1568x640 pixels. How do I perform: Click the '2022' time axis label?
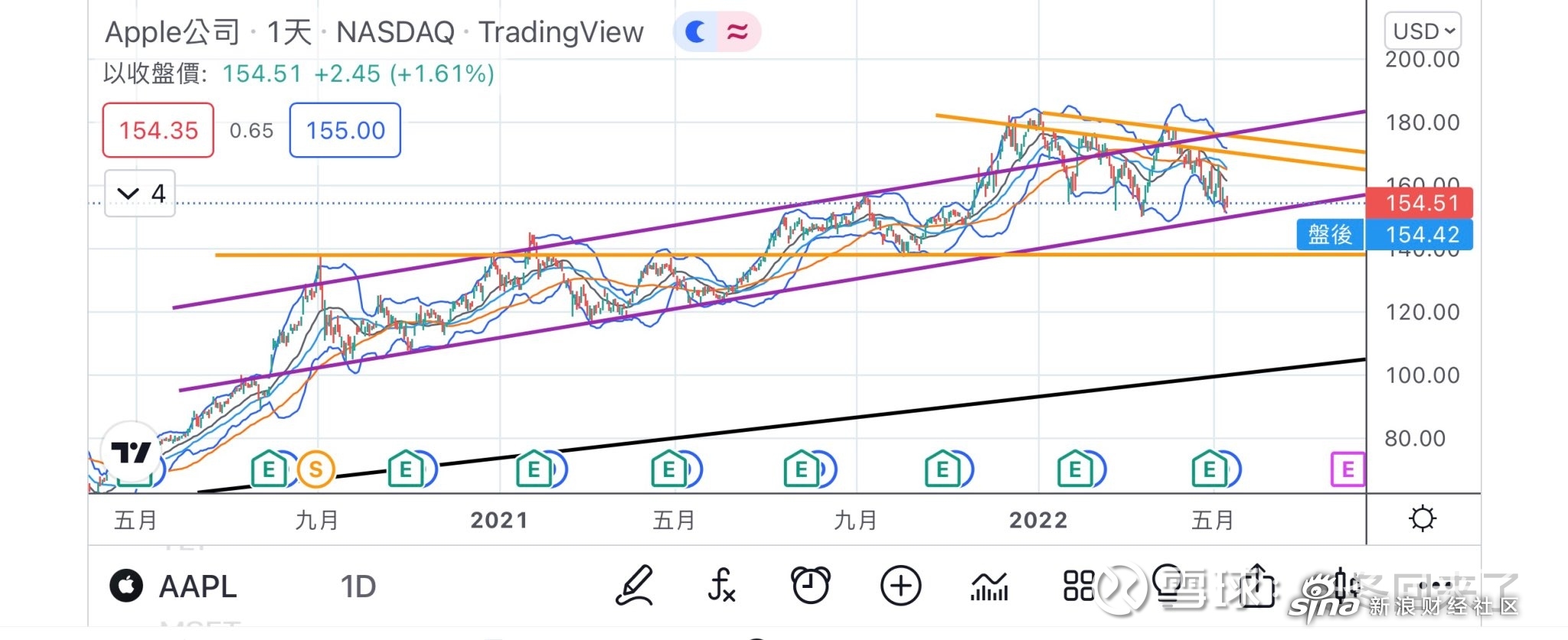pyautogui.click(x=1038, y=521)
